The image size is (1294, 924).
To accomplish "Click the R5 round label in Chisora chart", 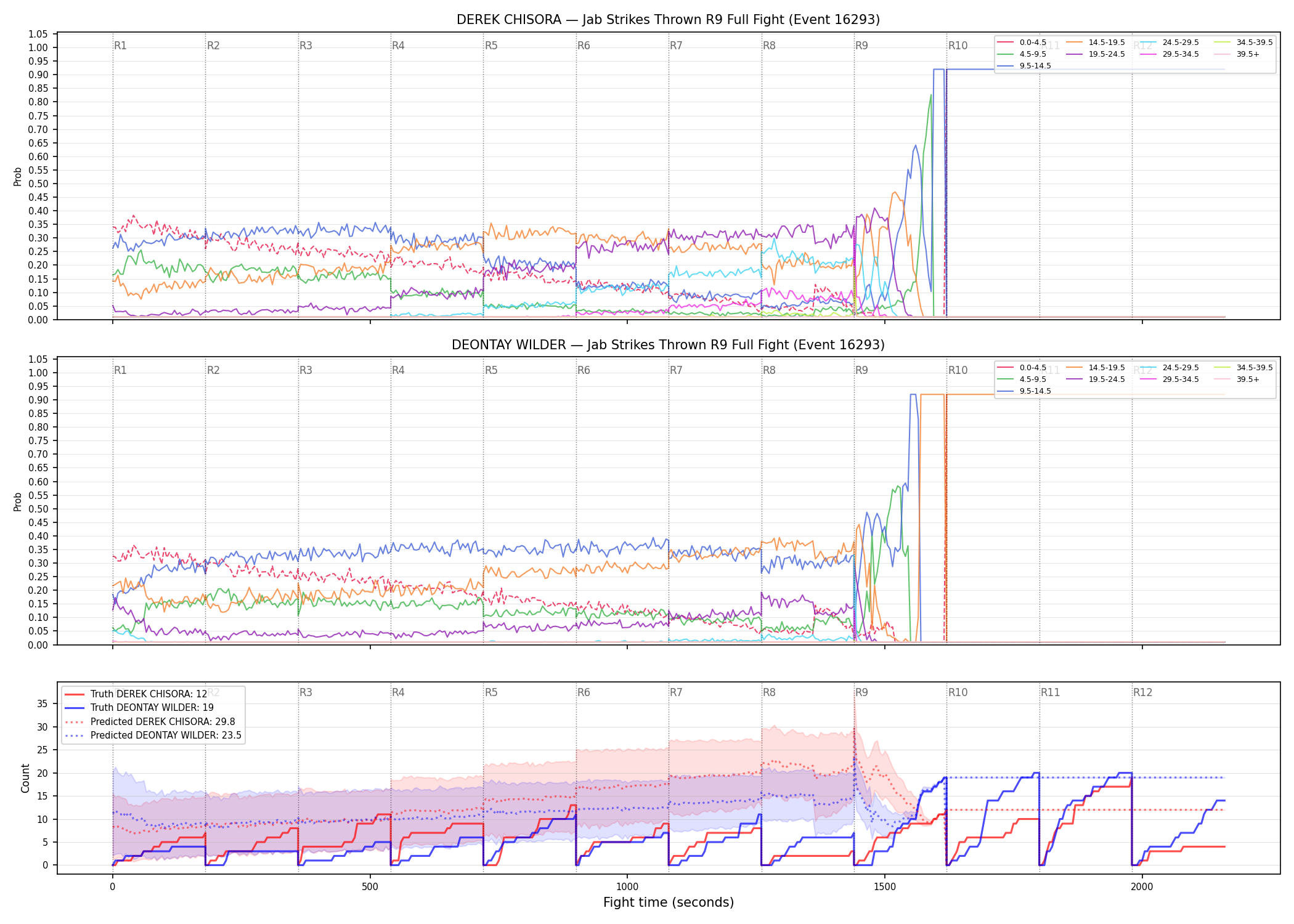I will 491,46.
